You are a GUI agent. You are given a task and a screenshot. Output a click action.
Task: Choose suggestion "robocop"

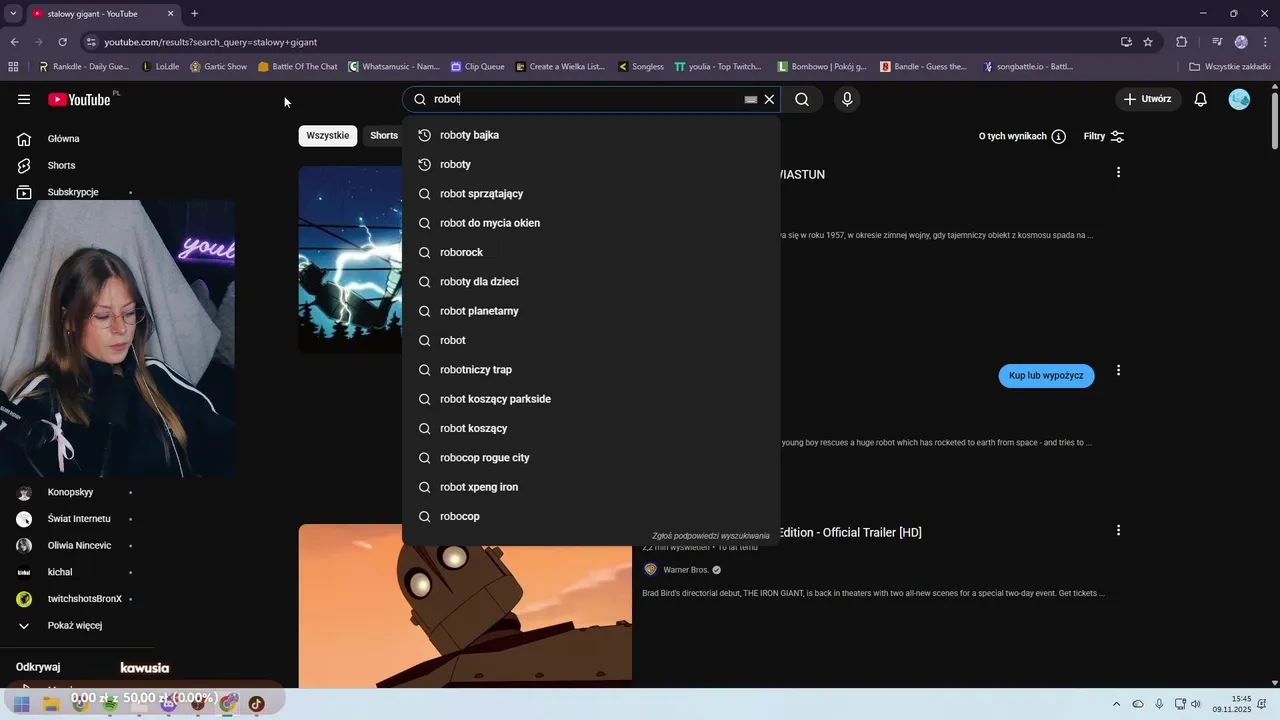(x=590, y=516)
